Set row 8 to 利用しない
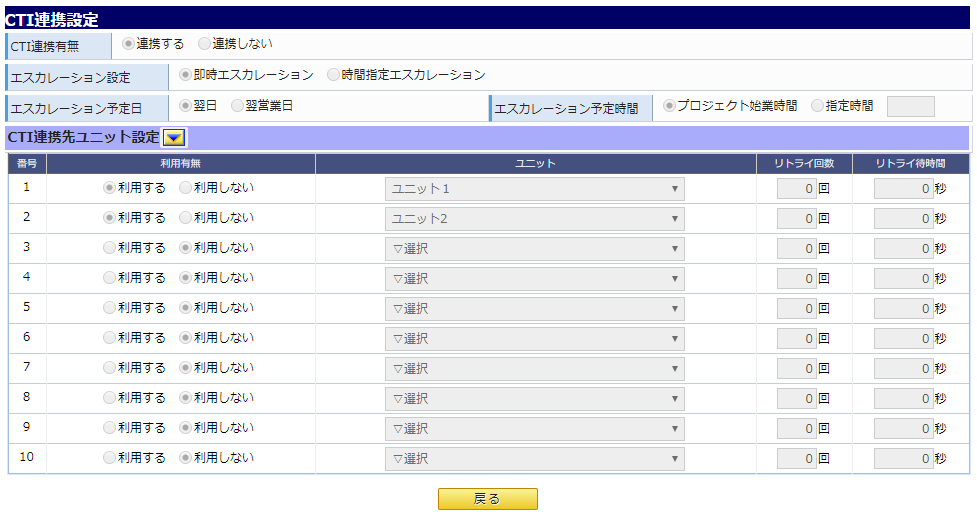 (x=185, y=397)
